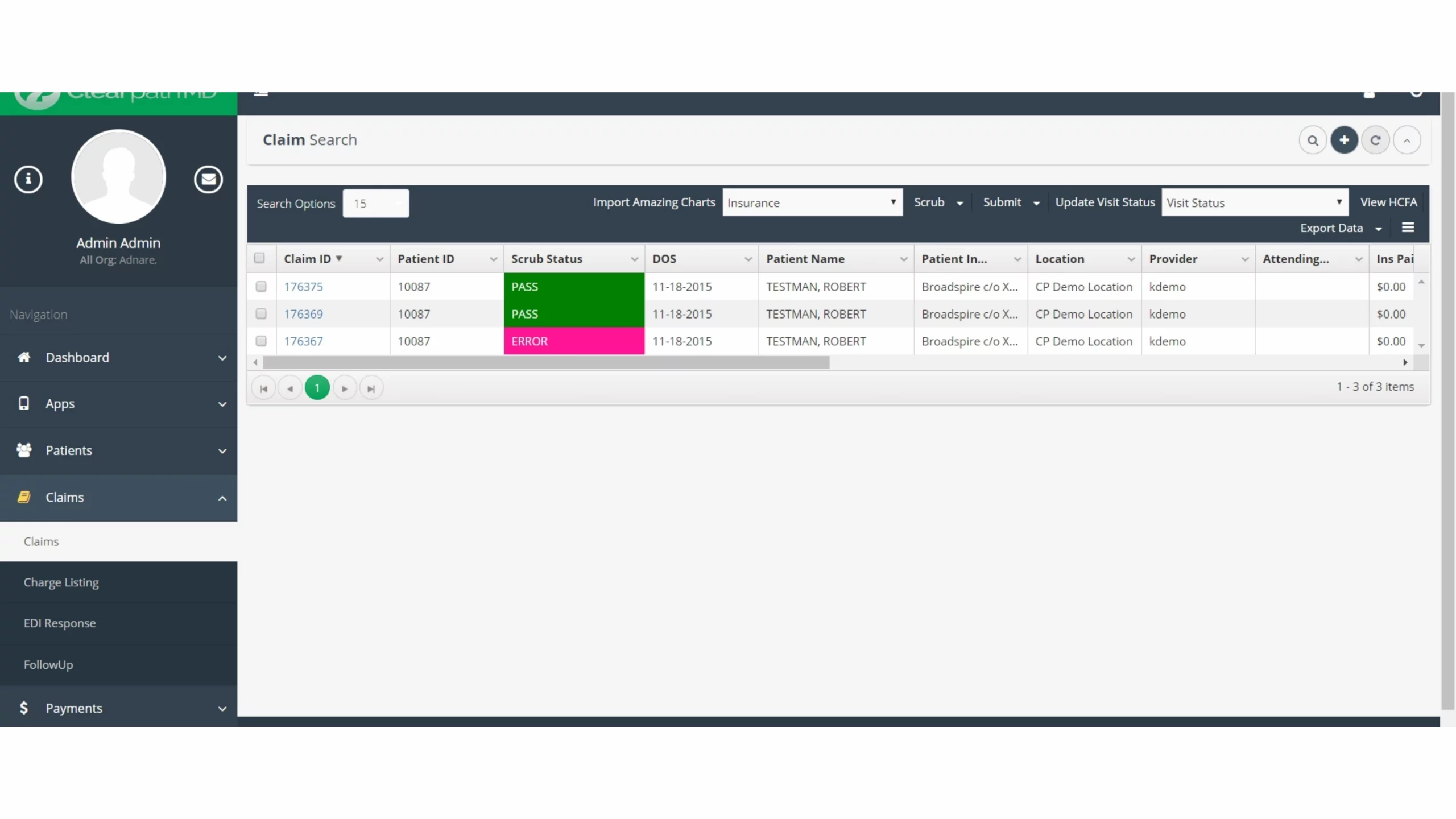
Task: Tick the checkbox for claim 176367
Action: pyautogui.click(x=261, y=341)
